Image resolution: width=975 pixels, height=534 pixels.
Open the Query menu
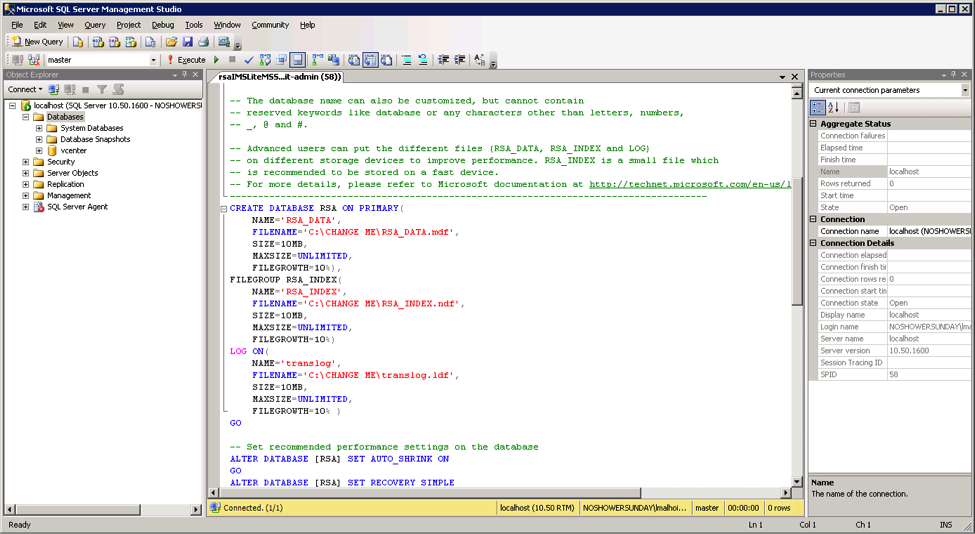pos(95,25)
